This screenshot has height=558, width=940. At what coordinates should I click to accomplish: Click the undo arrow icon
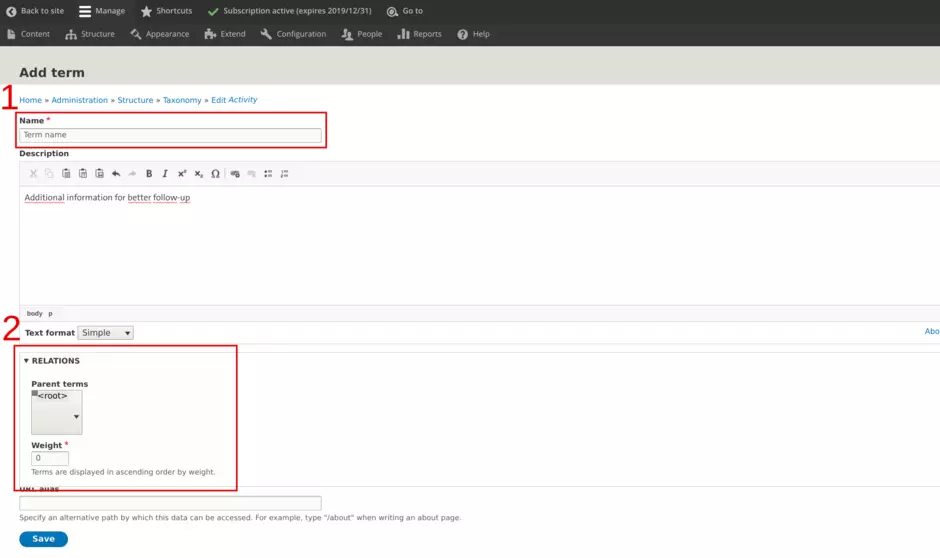point(116,174)
